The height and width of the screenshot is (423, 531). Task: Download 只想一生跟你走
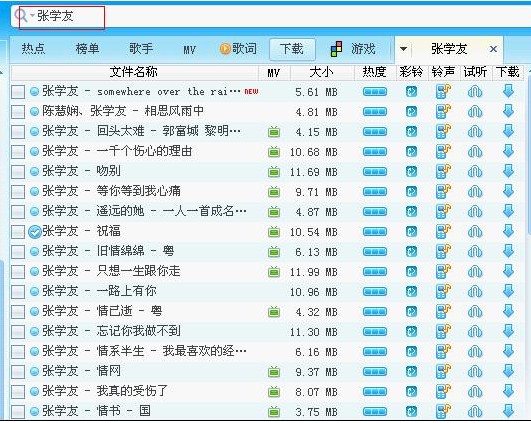tap(508, 271)
